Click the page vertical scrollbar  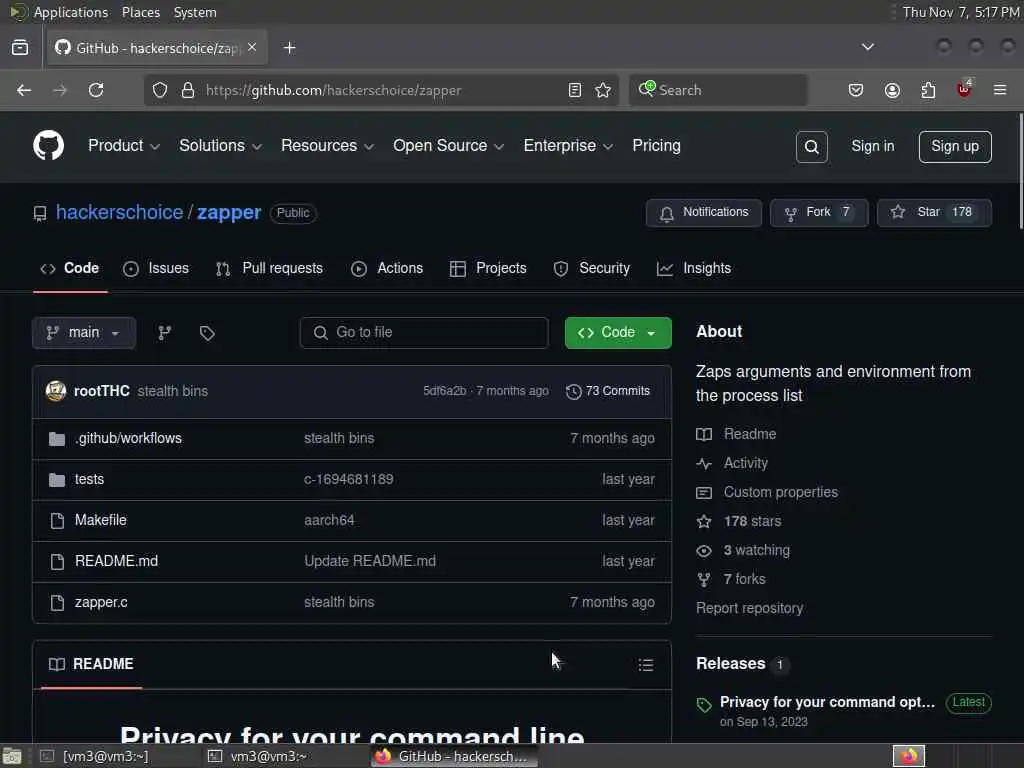[x=1020, y=171]
